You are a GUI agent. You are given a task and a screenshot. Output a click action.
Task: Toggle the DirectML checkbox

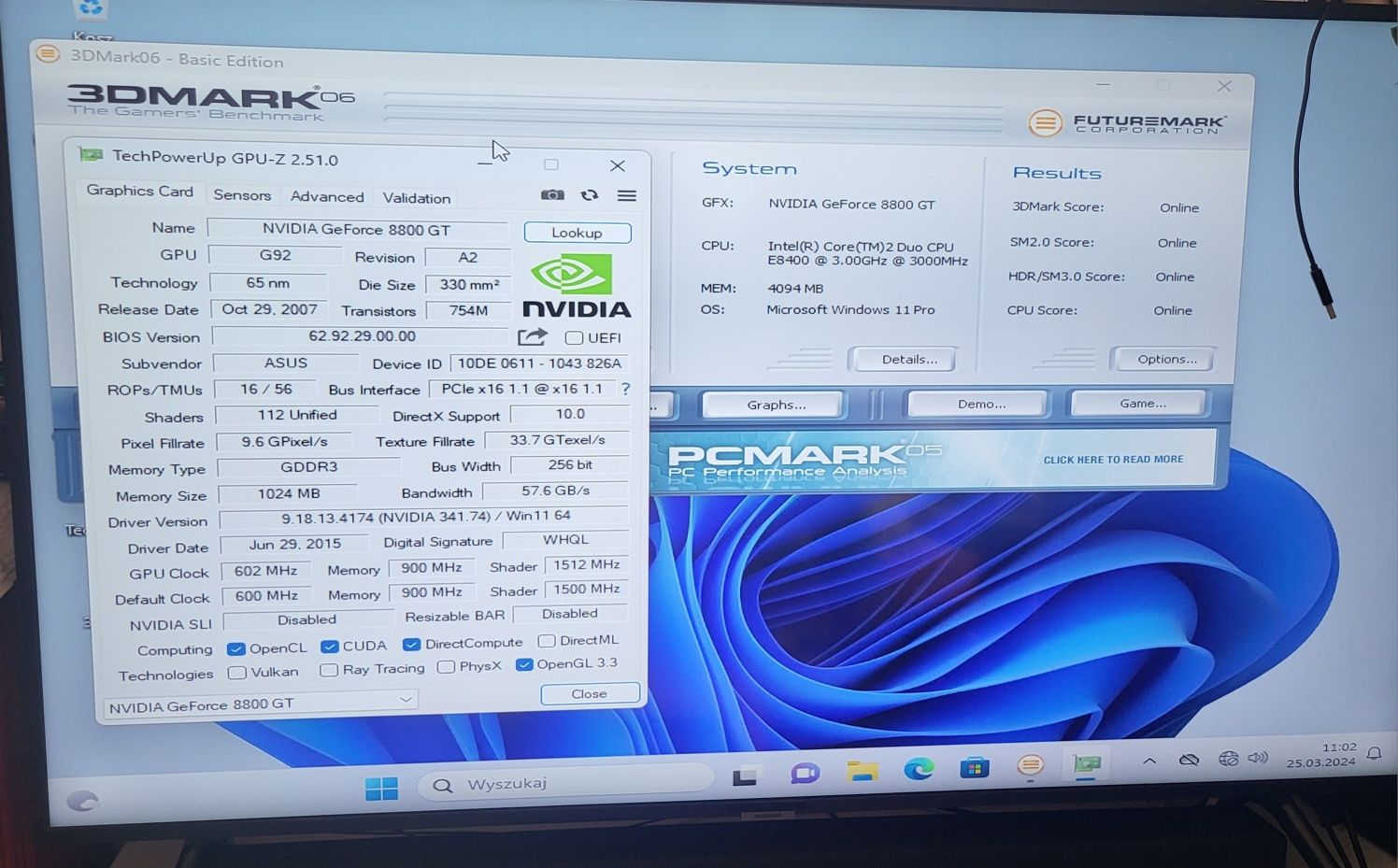[x=547, y=641]
